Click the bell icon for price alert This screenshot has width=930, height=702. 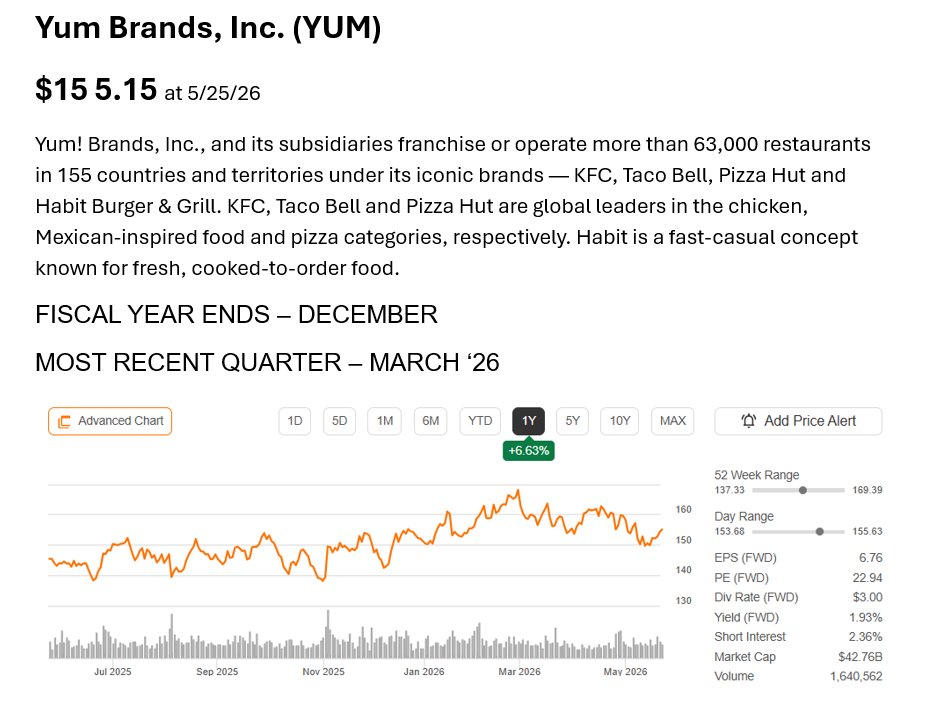[x=749, y=421]
